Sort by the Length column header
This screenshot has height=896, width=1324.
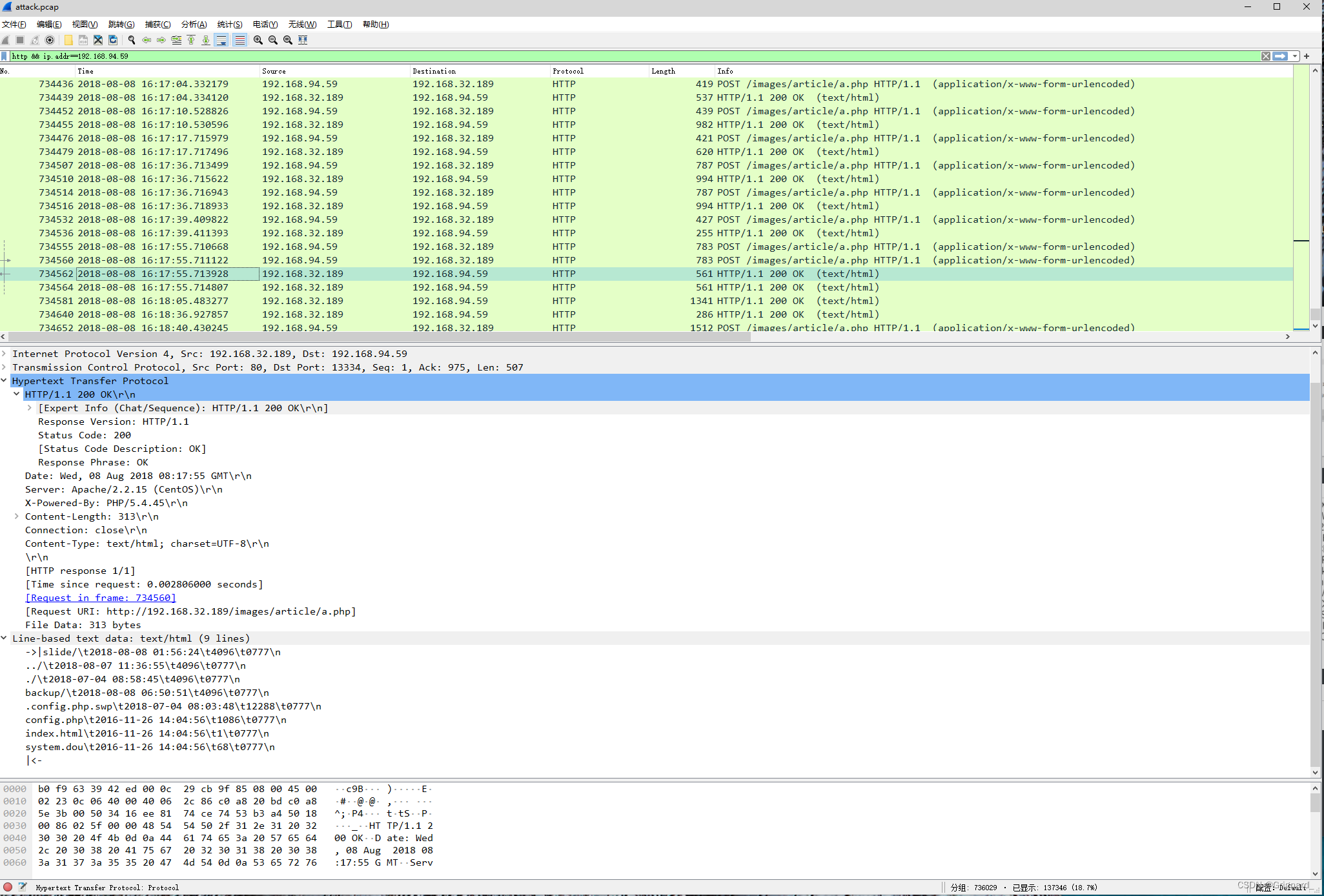[x=681, y=71]
